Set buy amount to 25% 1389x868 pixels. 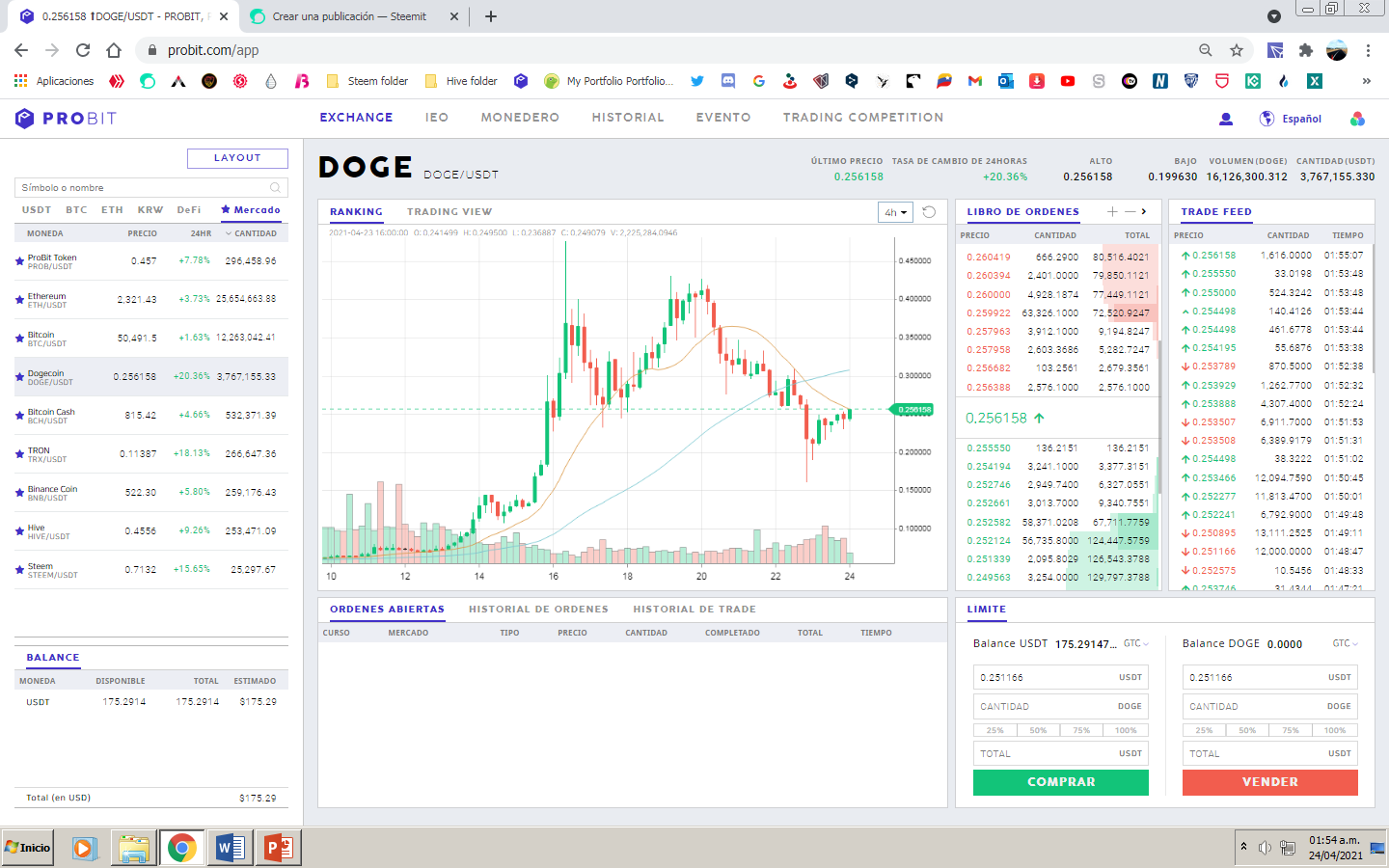point(995,730)
